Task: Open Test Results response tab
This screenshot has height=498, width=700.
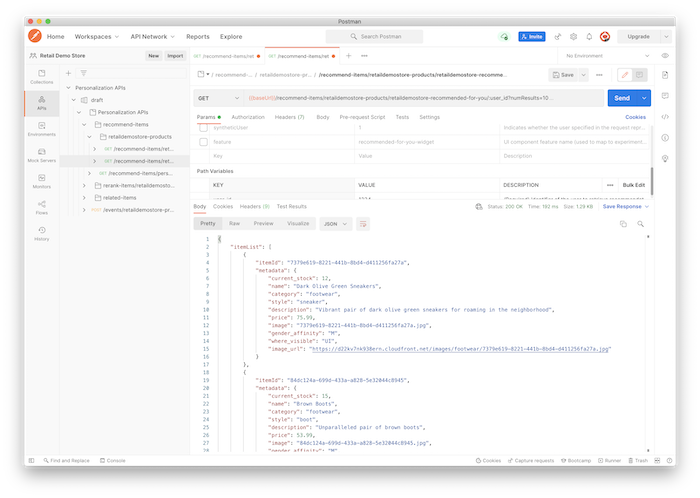Action: click(292, 207)
